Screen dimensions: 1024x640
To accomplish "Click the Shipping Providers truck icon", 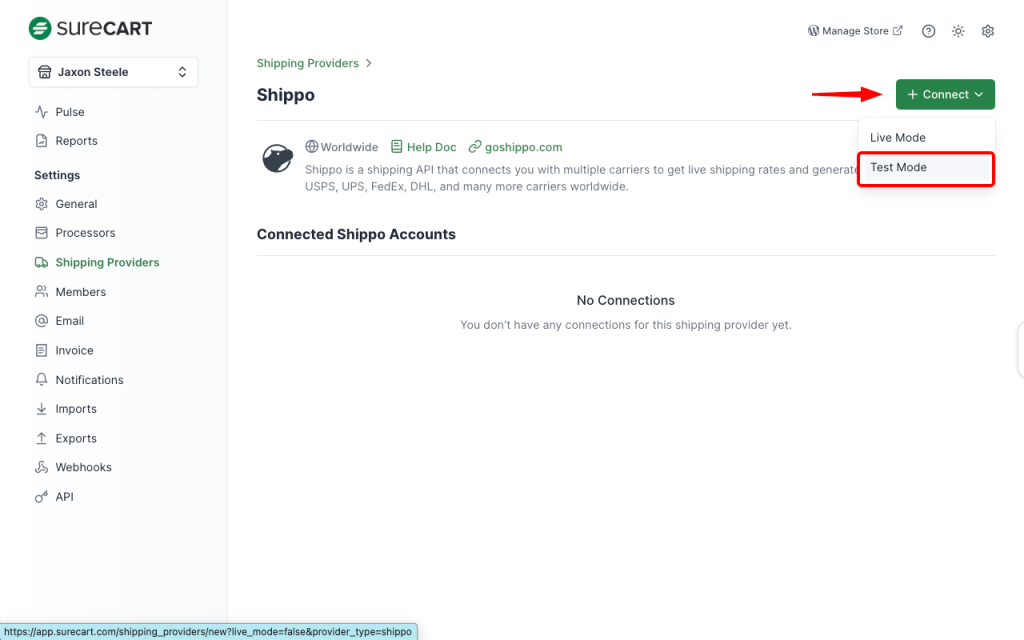I will pos(41,262).
